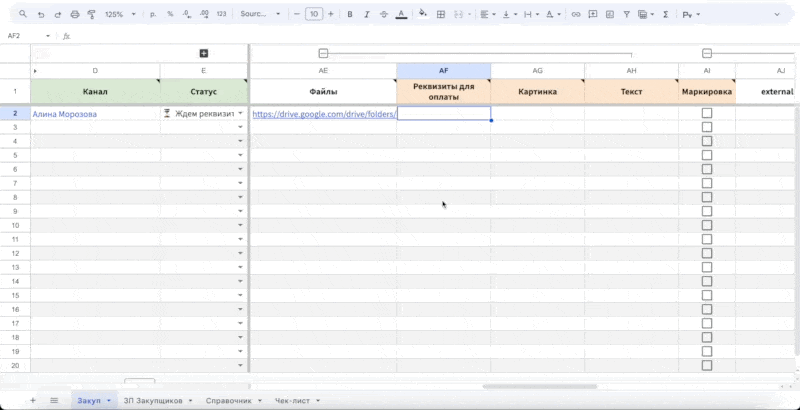Open the Google Drive folder link
Screen dimensions: 800x410
324,114
